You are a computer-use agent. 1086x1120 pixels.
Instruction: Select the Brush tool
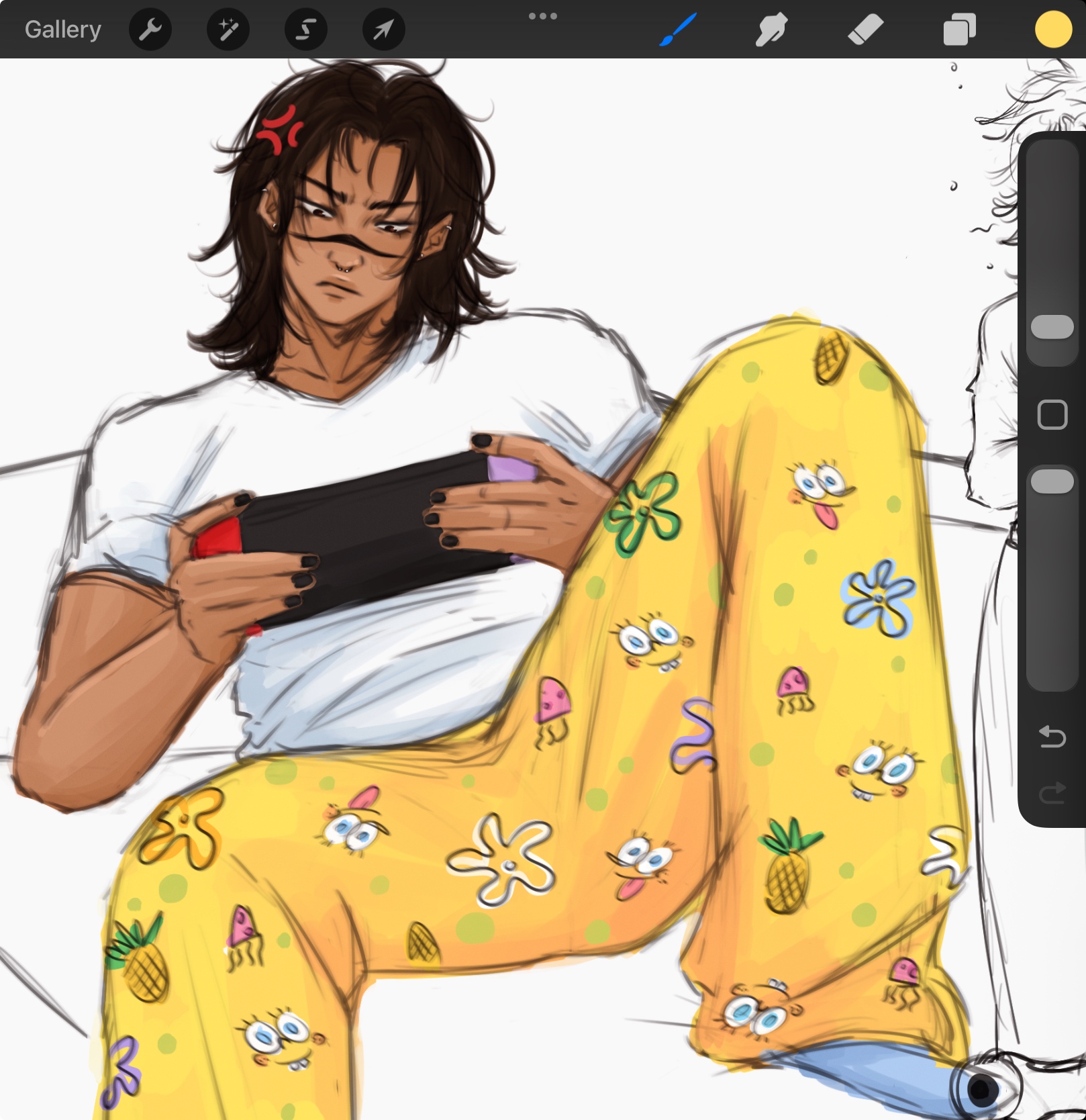click(678, 30)
